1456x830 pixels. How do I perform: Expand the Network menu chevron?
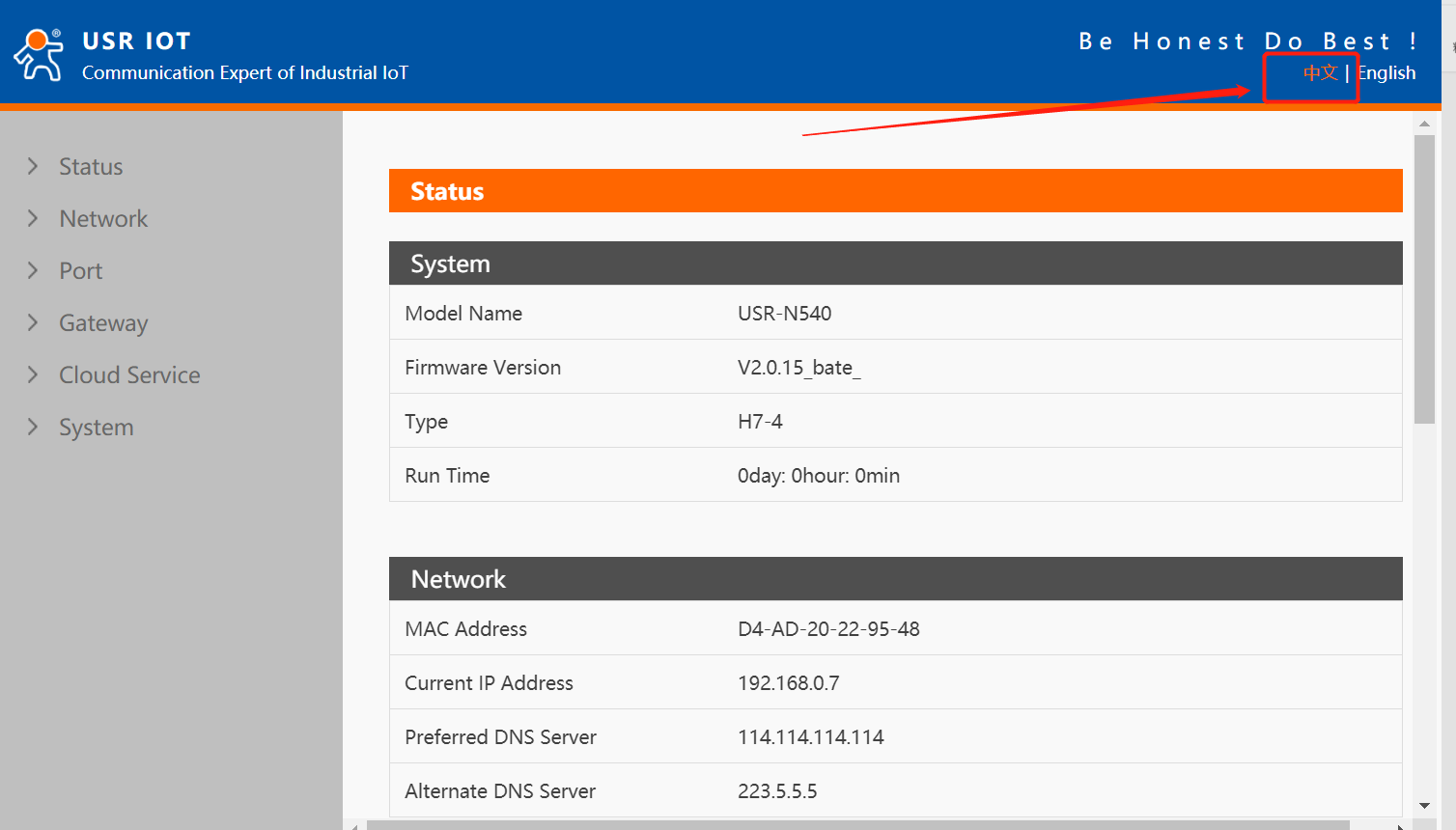pos(33,218)
